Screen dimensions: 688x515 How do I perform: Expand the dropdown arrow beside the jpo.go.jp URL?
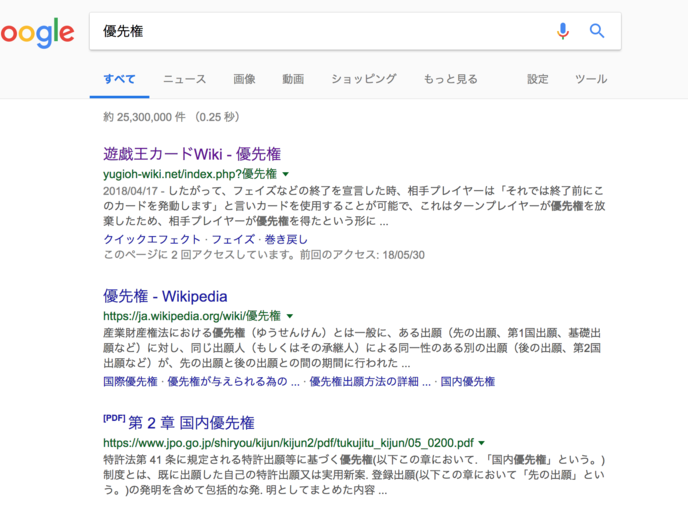481,441
